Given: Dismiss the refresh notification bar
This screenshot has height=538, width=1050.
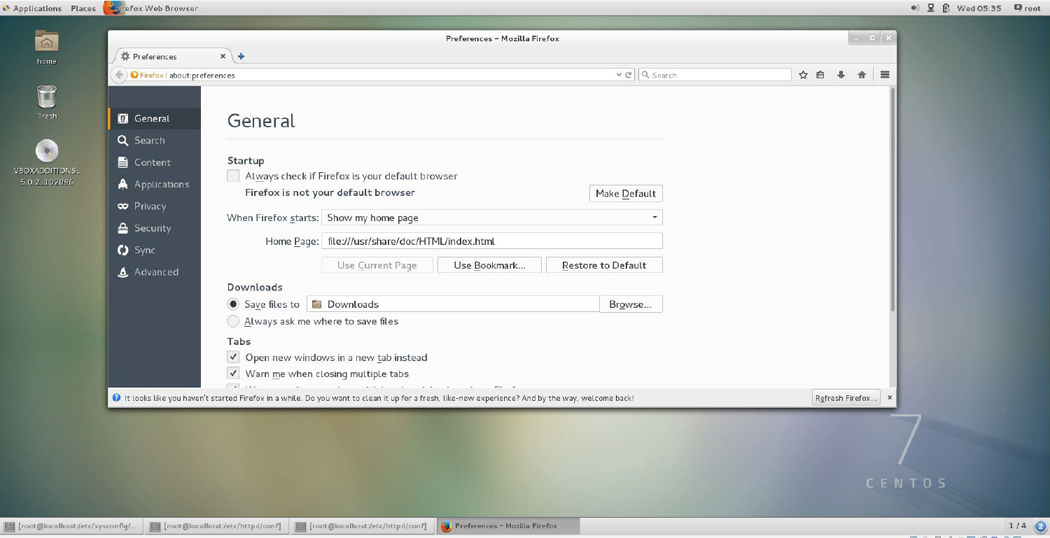Looking at the screenshot, I should point(889,398).
